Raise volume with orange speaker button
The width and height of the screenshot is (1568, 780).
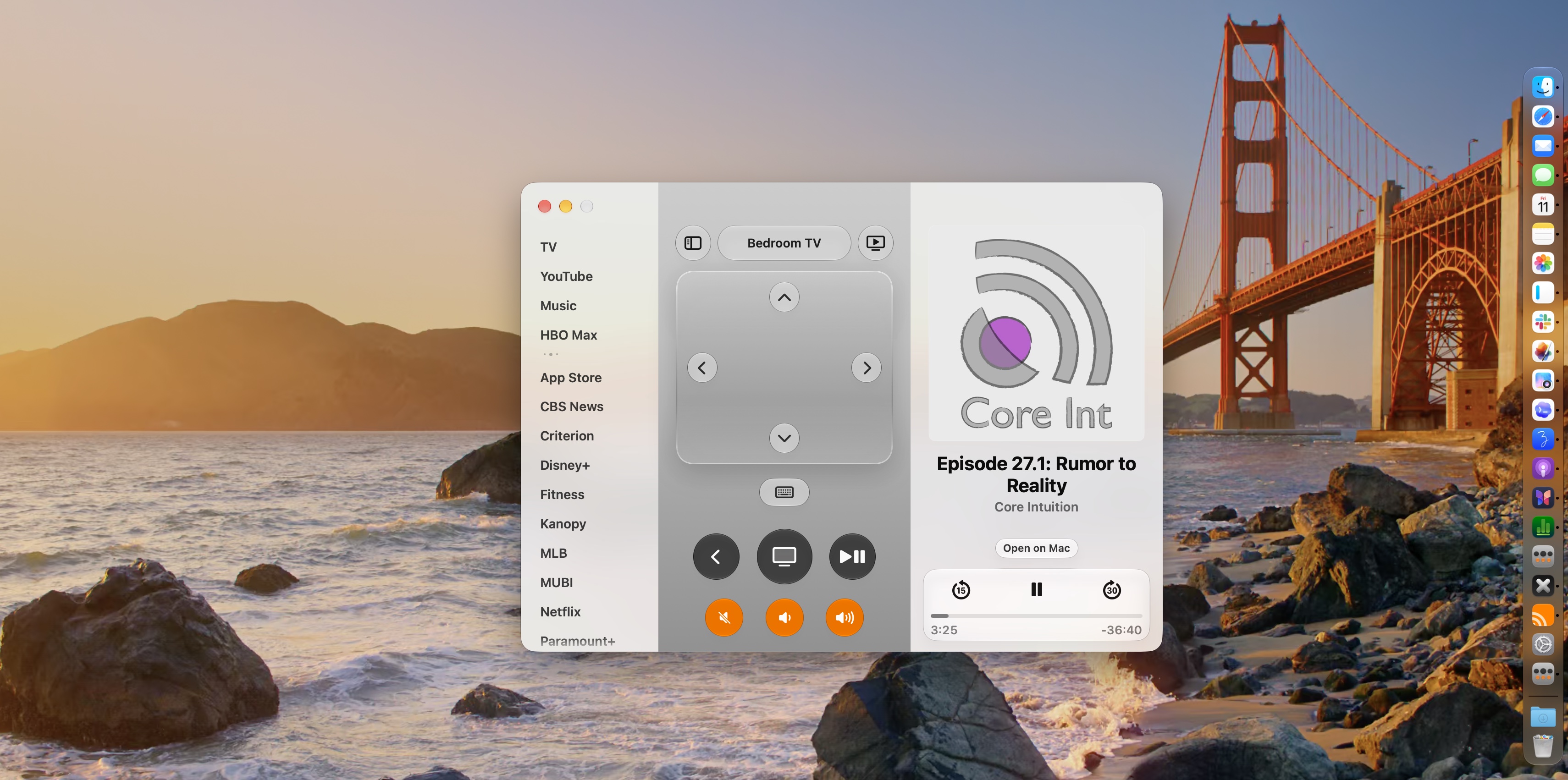pyautogui.click(x=844, y=618)
